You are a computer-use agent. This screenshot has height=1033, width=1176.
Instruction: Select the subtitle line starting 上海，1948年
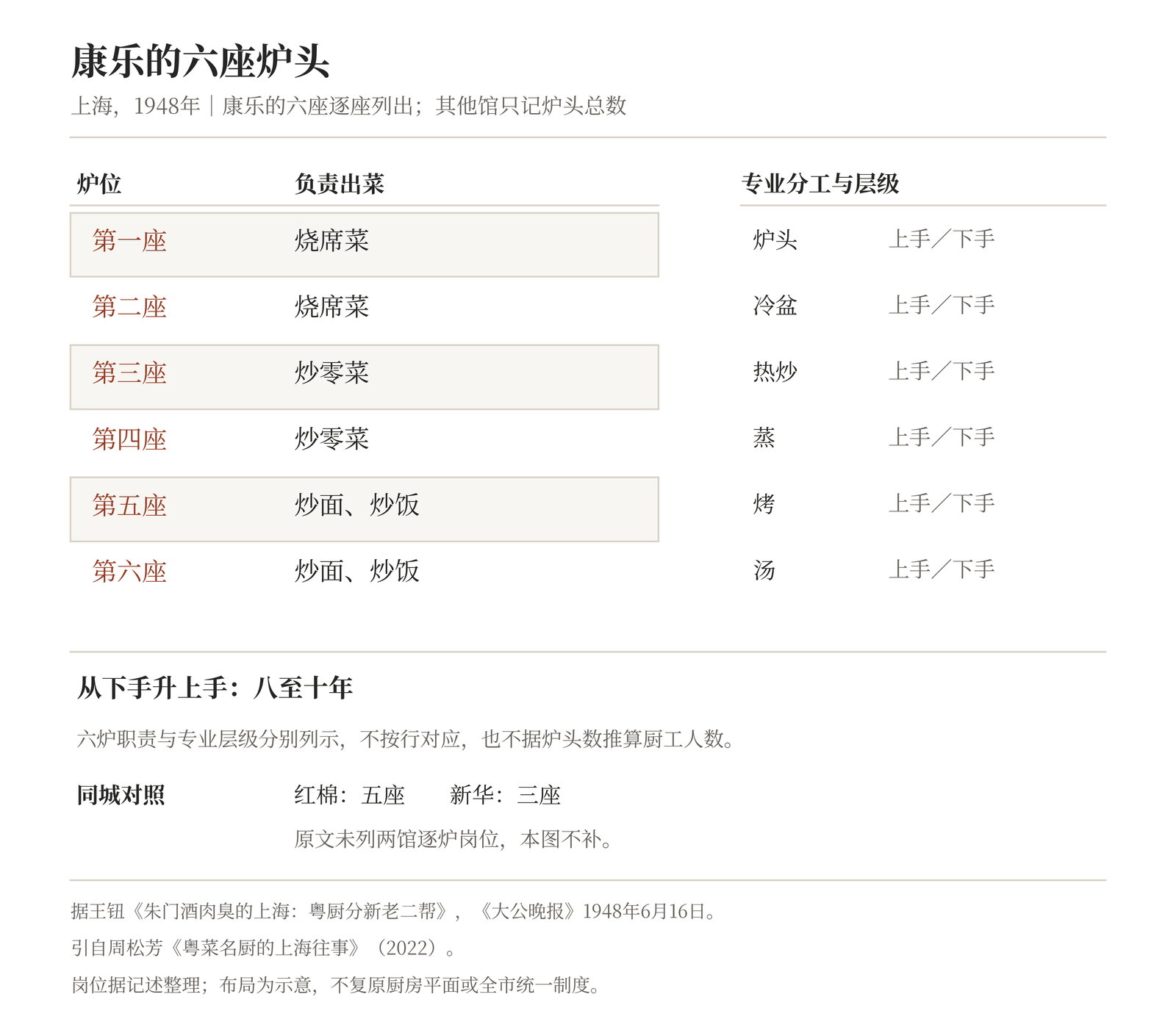[x=348, y=106]
